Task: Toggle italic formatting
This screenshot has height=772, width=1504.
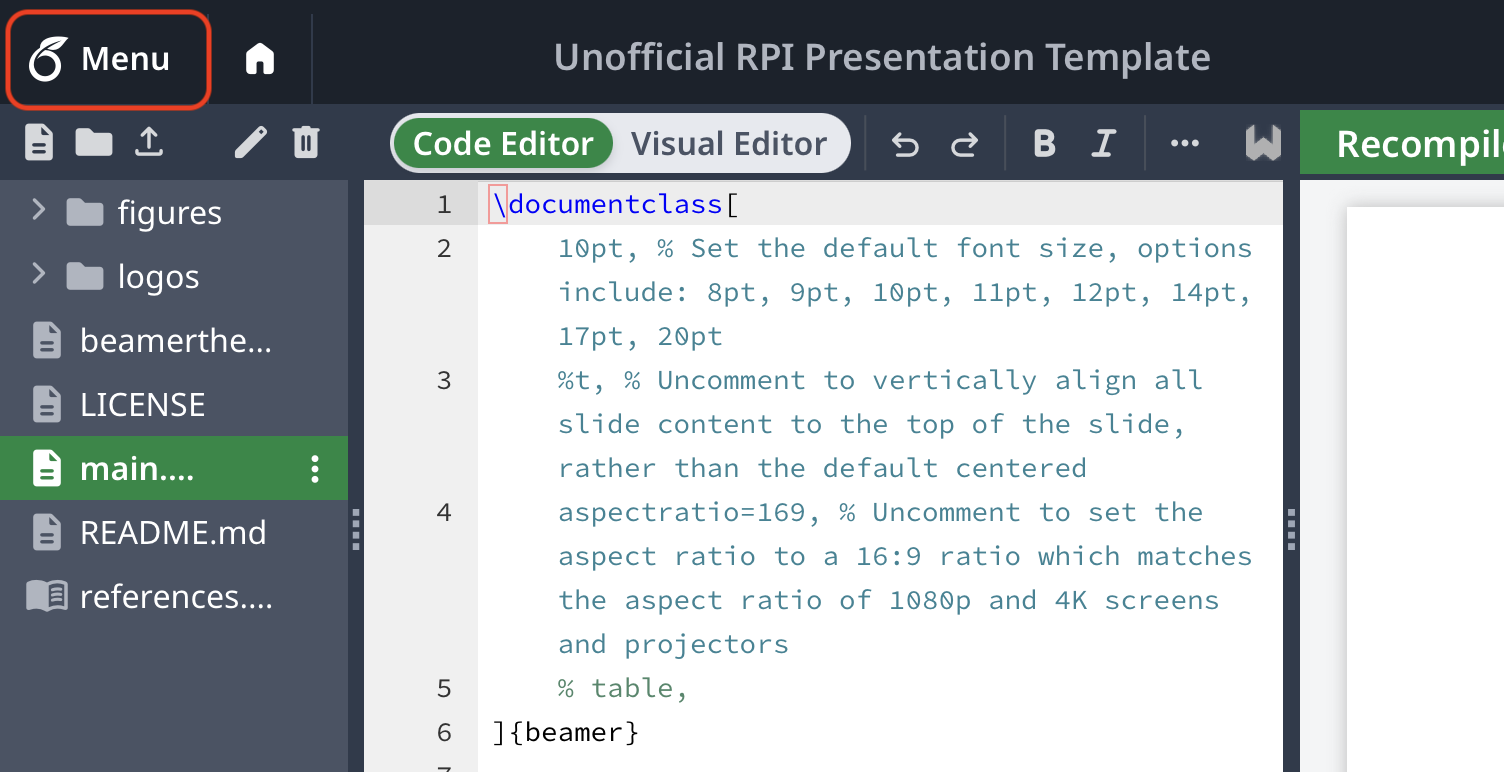Action: (x=1103, y=144)
